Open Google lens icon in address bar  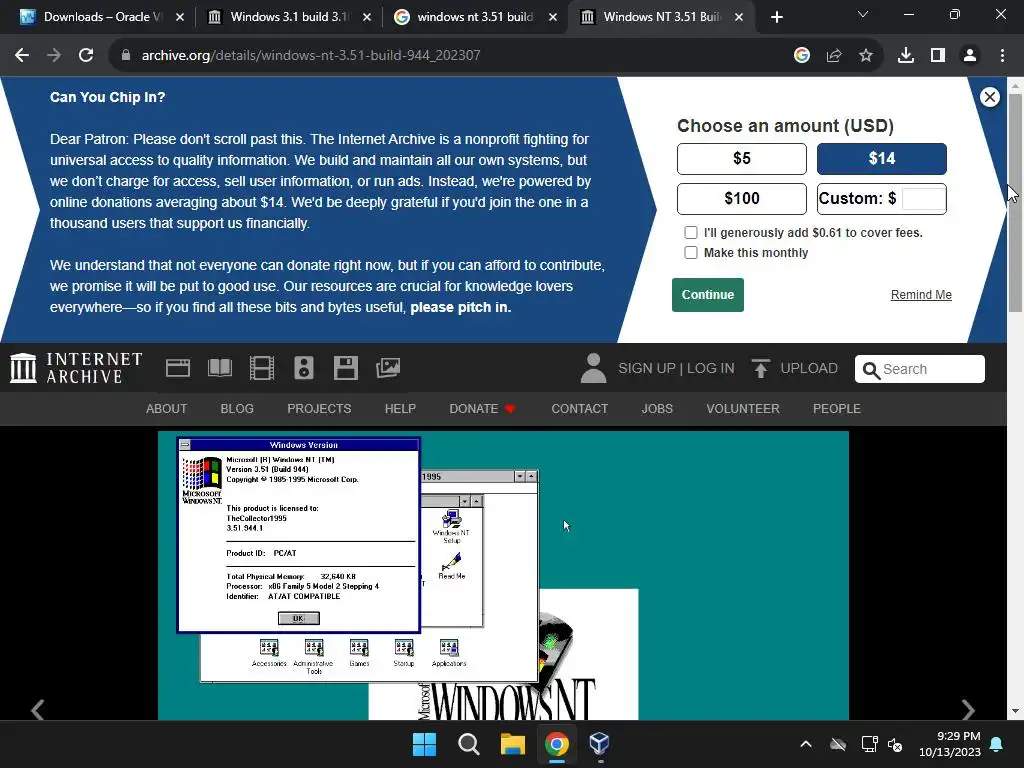tap(802, 56)
